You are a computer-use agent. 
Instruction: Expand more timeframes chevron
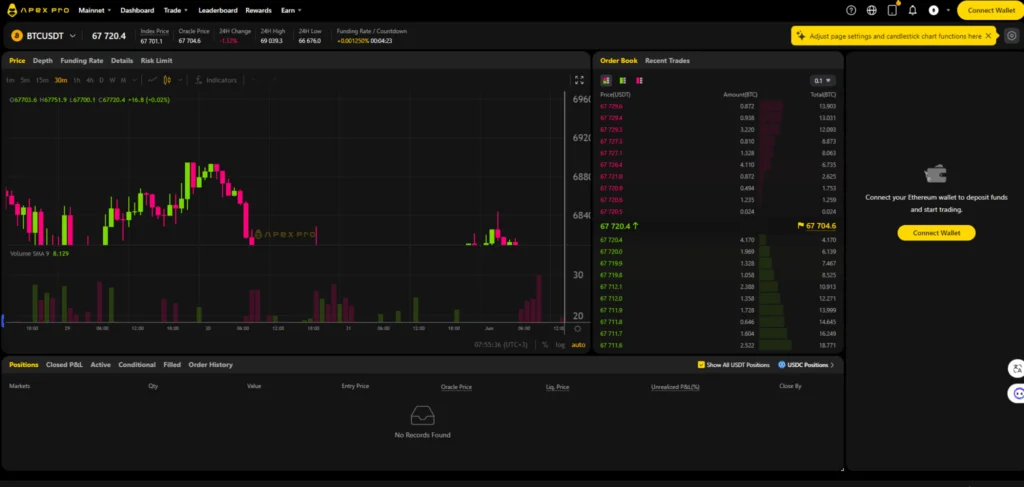coord(135,80)
